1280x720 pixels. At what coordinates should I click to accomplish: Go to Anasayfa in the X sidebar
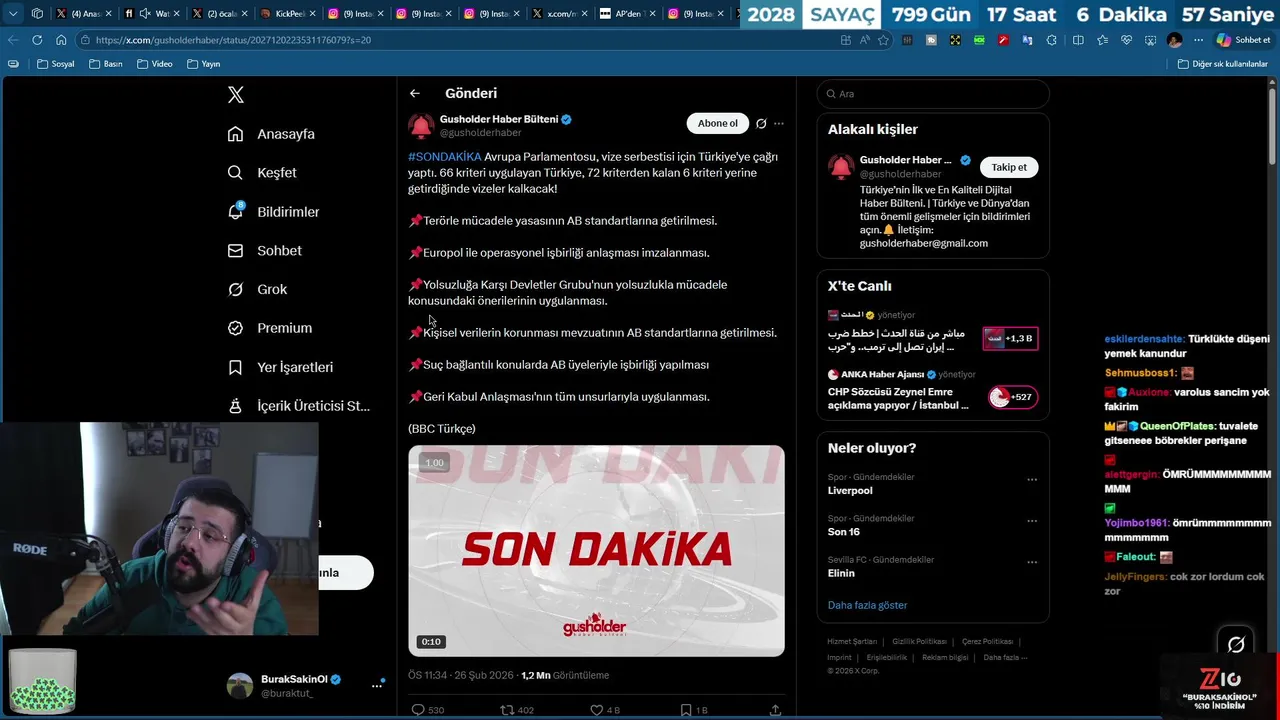pos(272,134)
